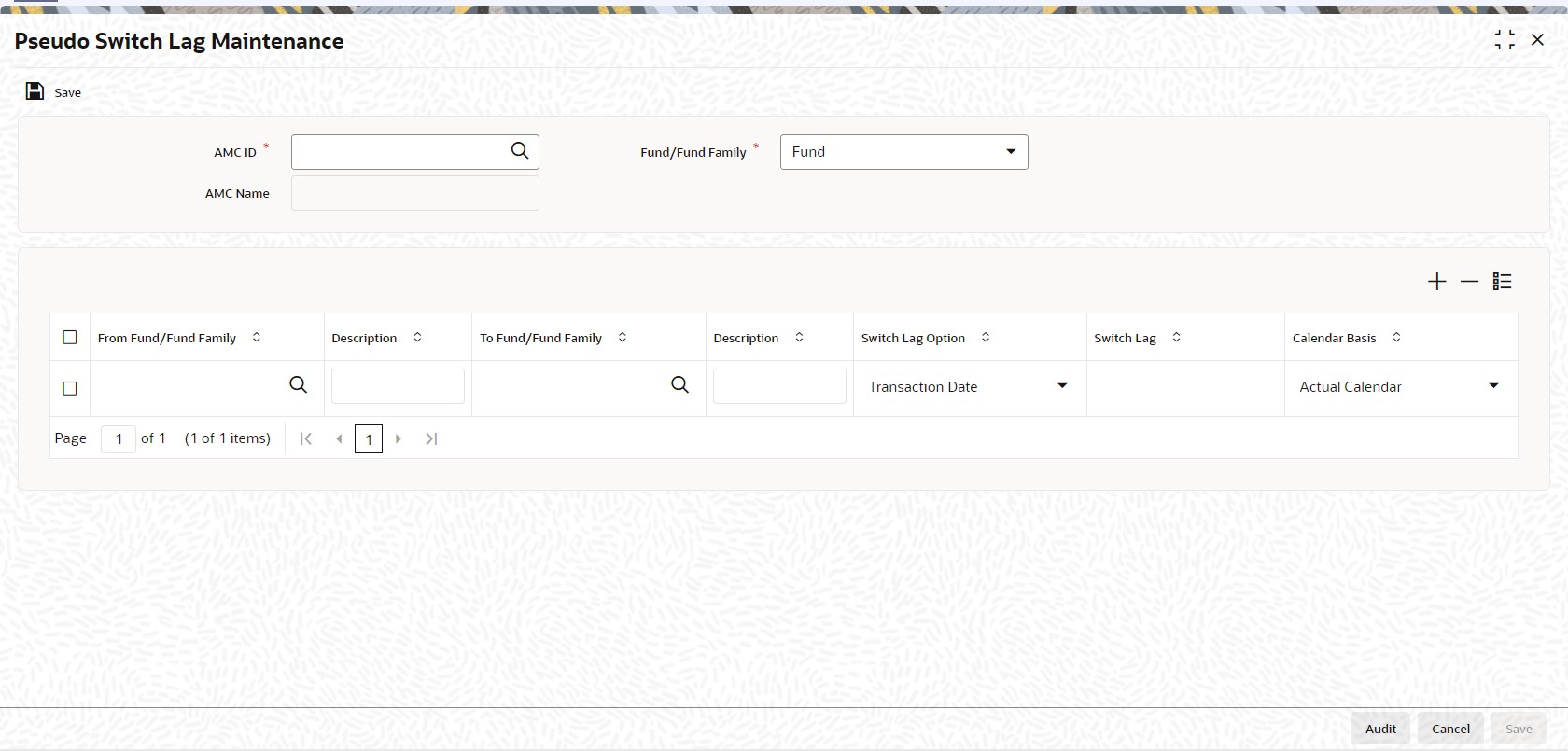Click first row first Description field

(x=398, y=386)
